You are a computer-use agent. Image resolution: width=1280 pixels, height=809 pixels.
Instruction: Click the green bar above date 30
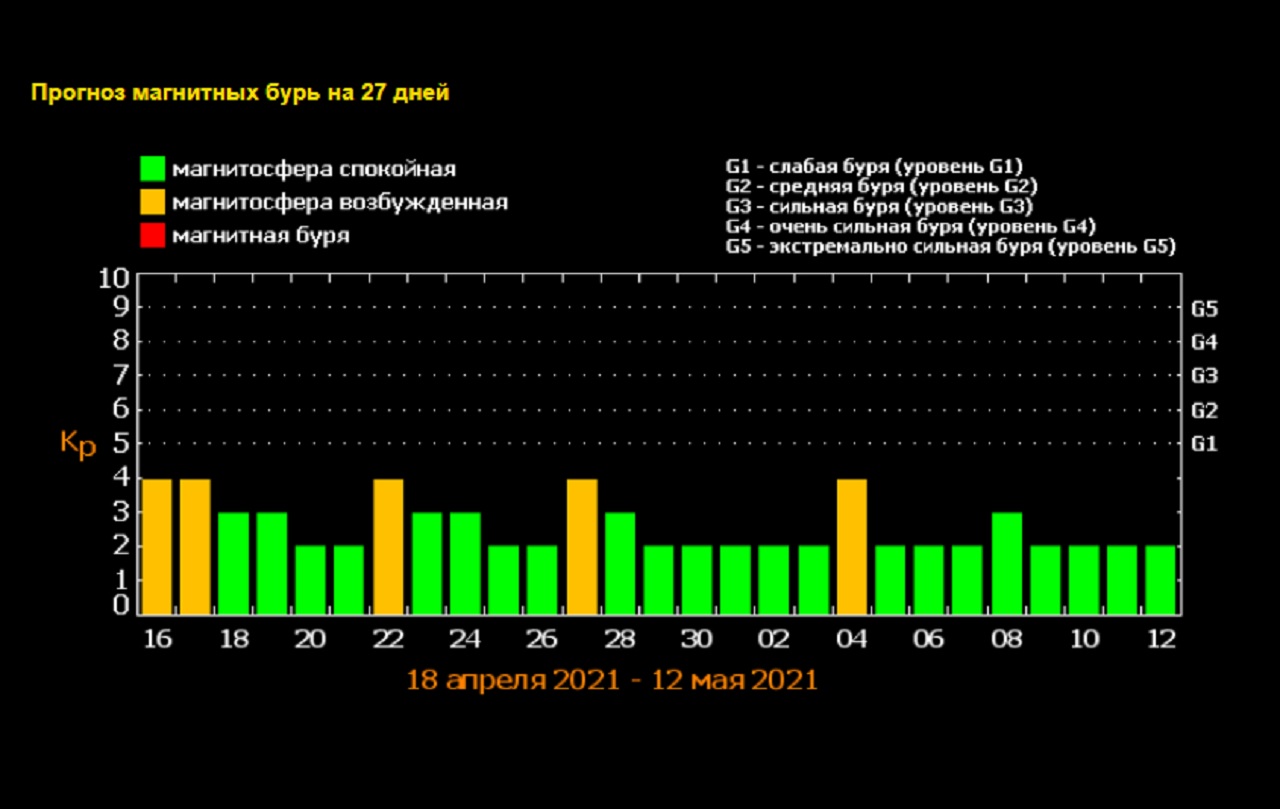[697, 580]
